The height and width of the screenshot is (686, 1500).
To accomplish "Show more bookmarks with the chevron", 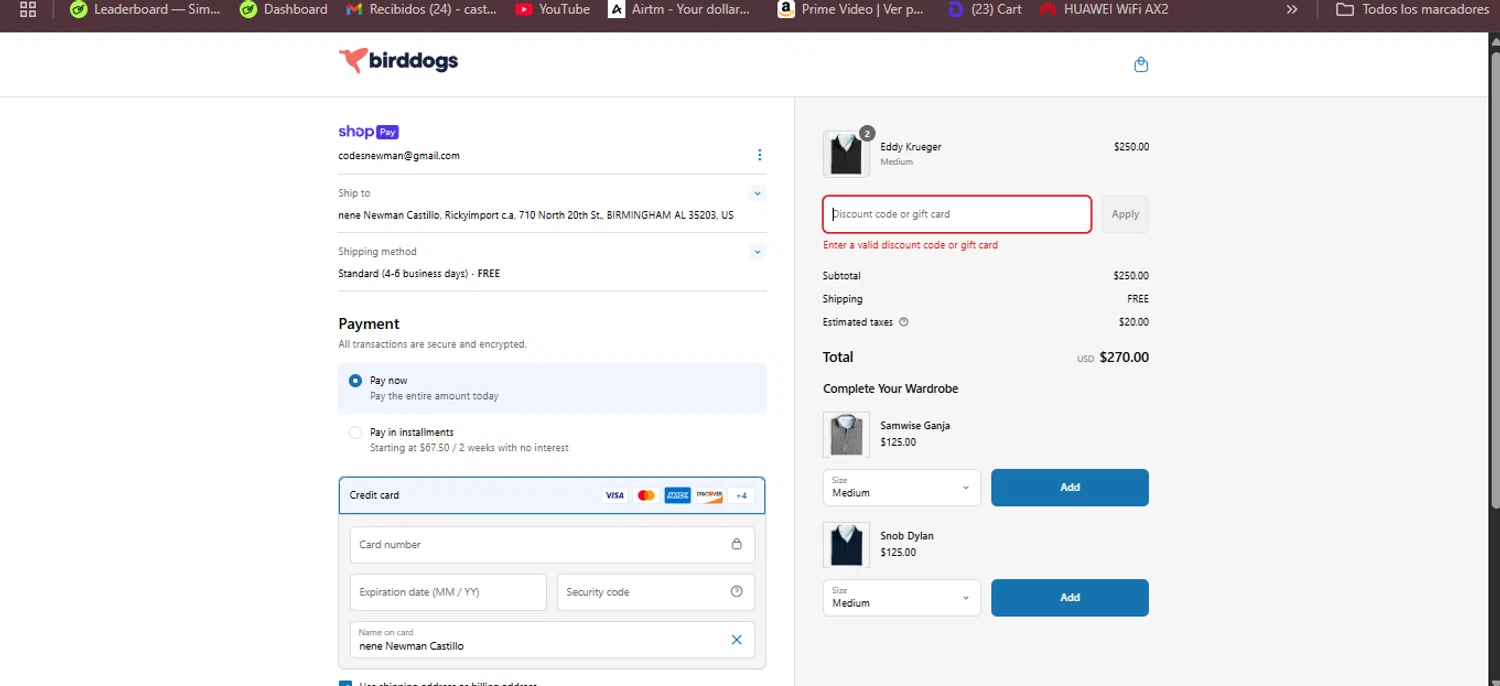I will [x=1292, y=9].
